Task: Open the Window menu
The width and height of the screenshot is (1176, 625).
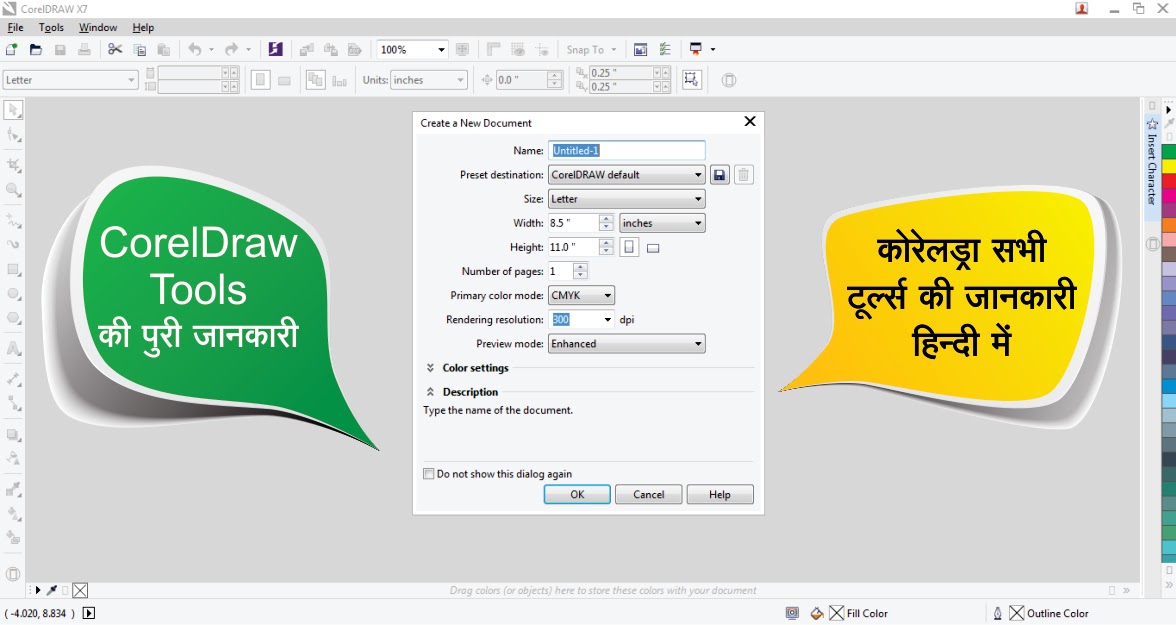Action: click(x=98, y=27)
